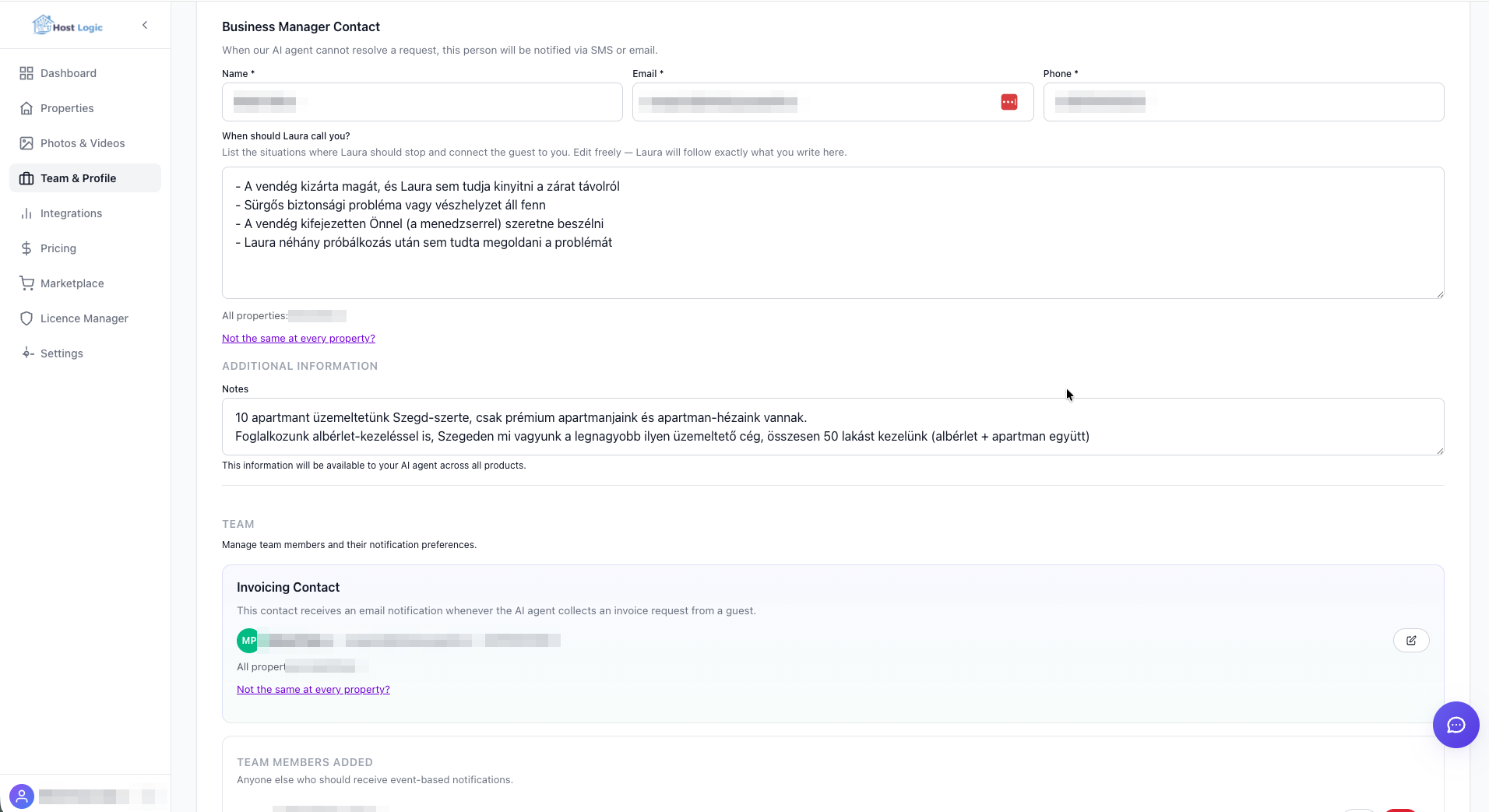Click the Phone input field
The height and width of the screenshot is (812, 1489).
click(1244, 102)
